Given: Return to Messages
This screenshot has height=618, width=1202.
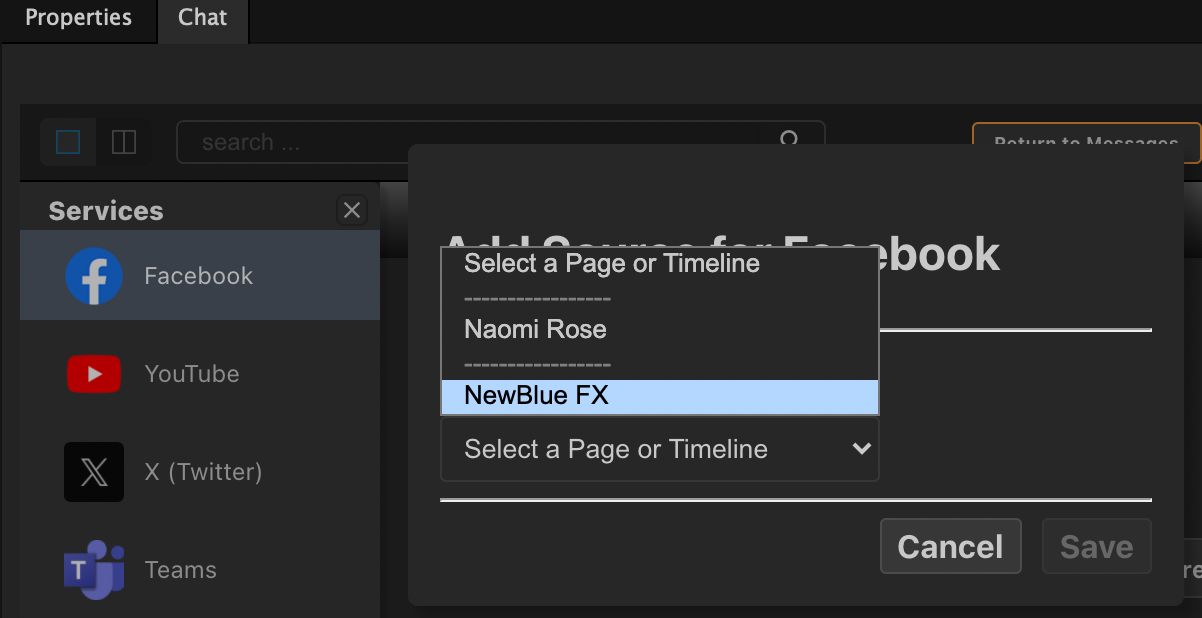Looking at the screenshot, I should point(1086,143).
